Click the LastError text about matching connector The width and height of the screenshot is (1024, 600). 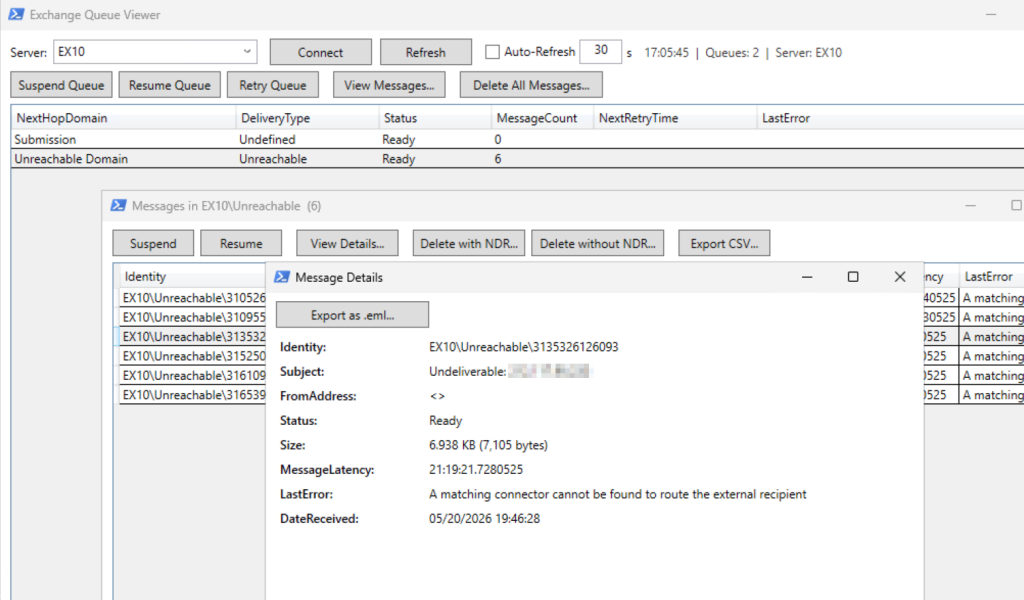(618, 494)
